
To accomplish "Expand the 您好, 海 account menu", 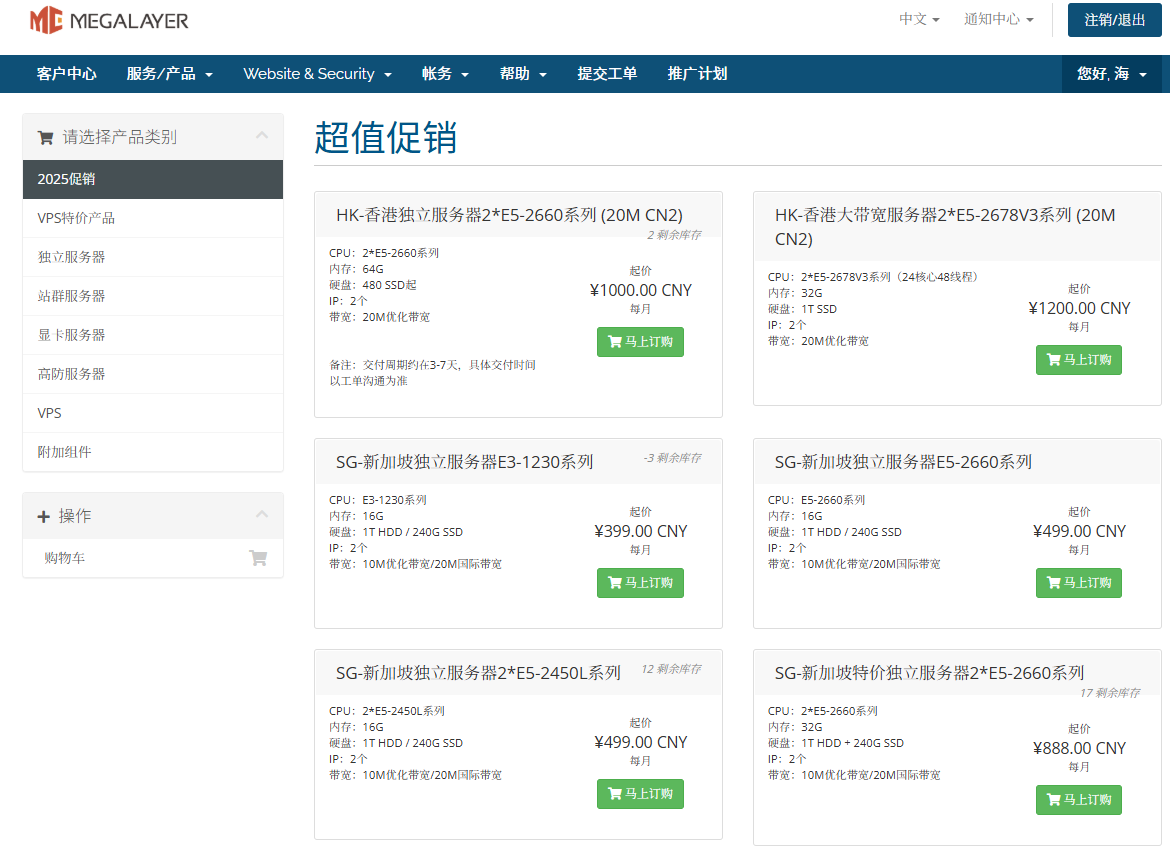I will [x=1111, y=74].
